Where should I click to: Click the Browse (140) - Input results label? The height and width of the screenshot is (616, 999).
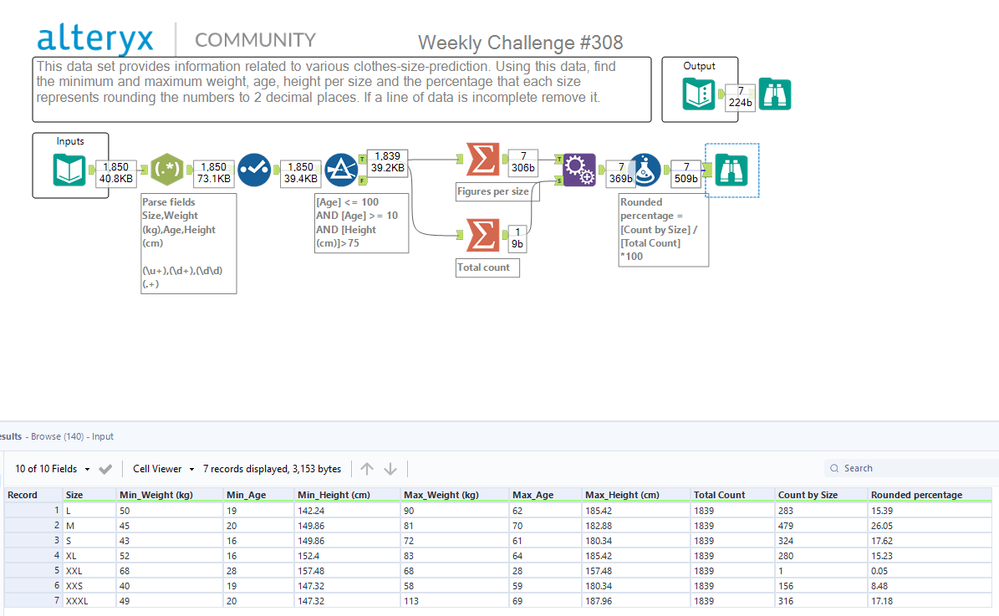[x=72, y=436]
